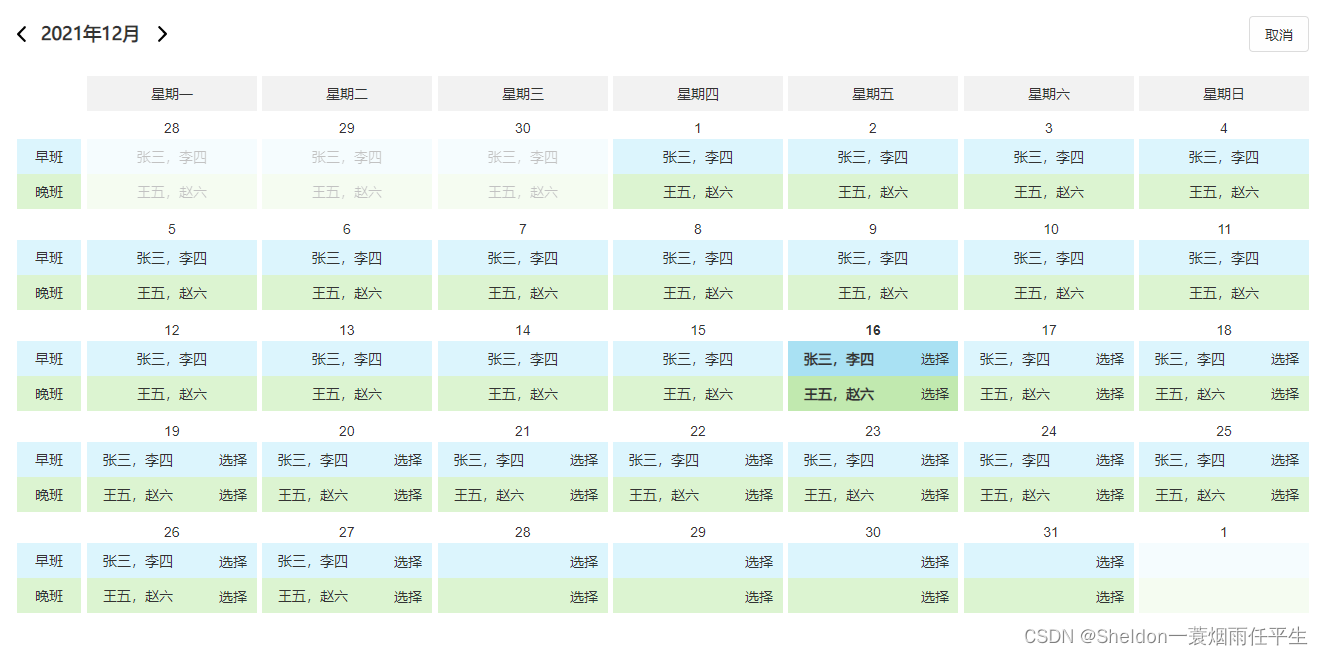Viewport: 1323px width, 655px height.
Task: Click 选择 for day 18 morning shift
Action: (x=1285, y=359)
